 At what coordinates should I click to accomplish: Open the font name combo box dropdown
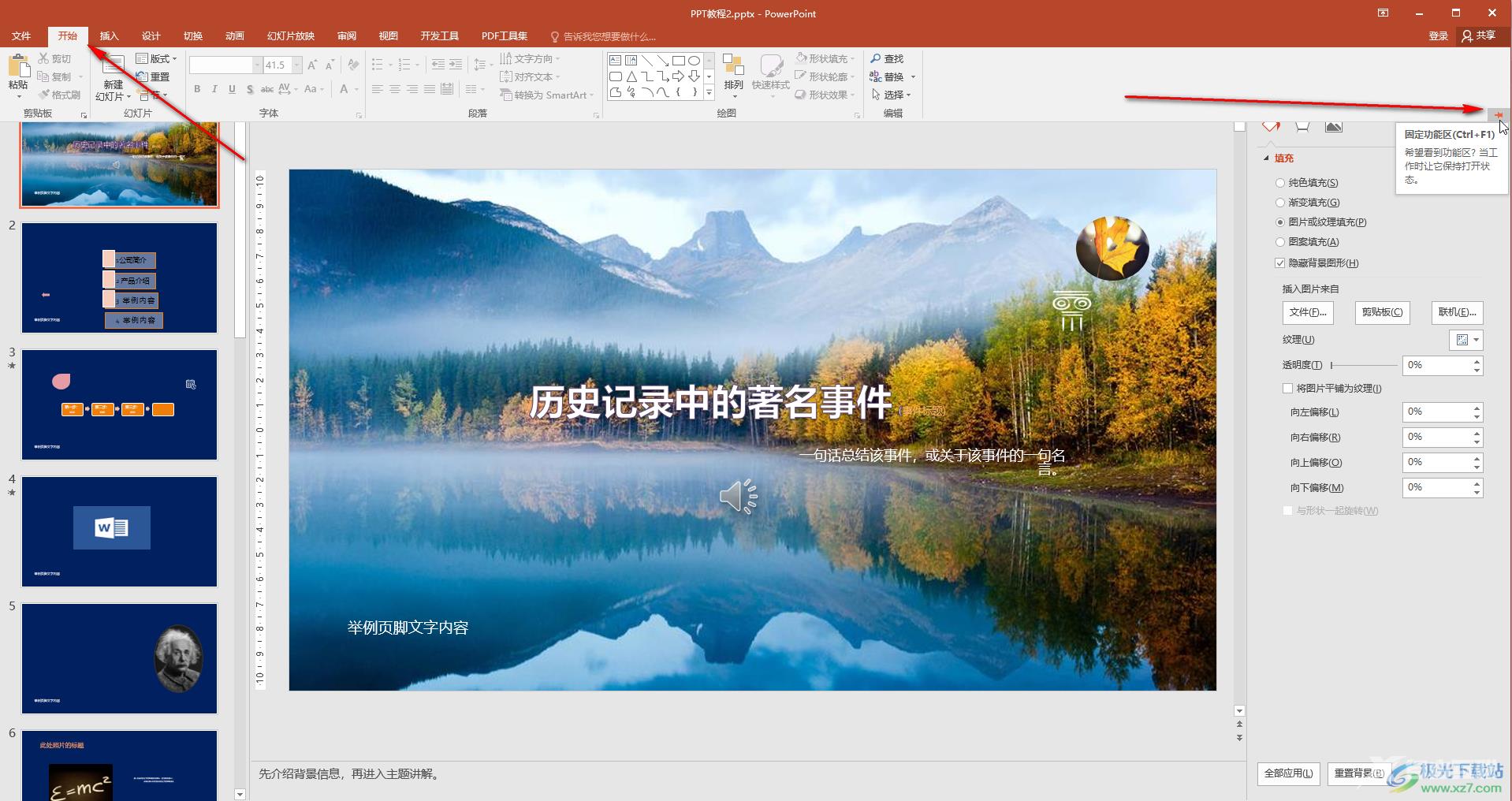(x=257, y=65)
